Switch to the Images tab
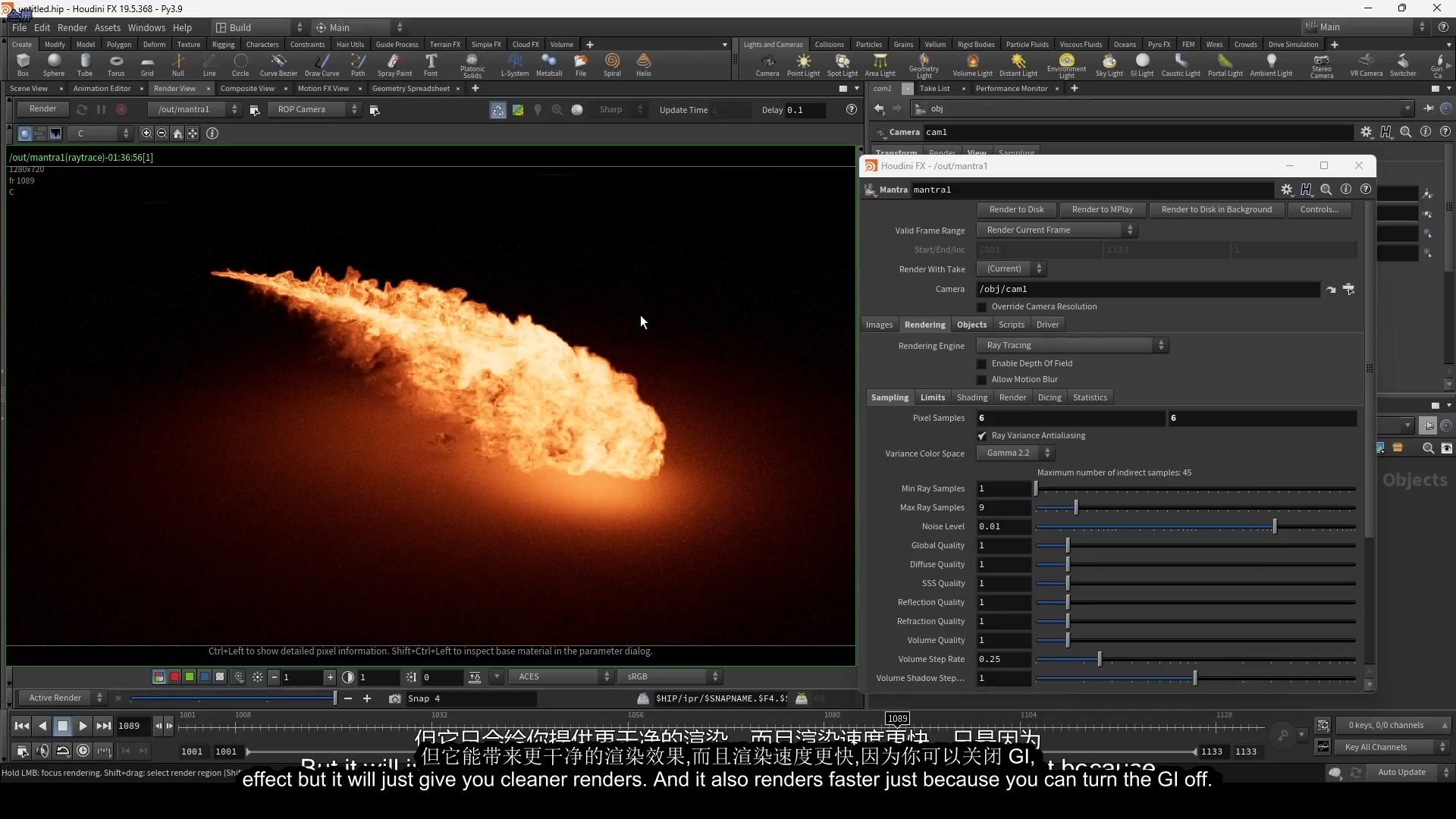Viewport: 1456px width, 819px height. (x=879, y=325)
